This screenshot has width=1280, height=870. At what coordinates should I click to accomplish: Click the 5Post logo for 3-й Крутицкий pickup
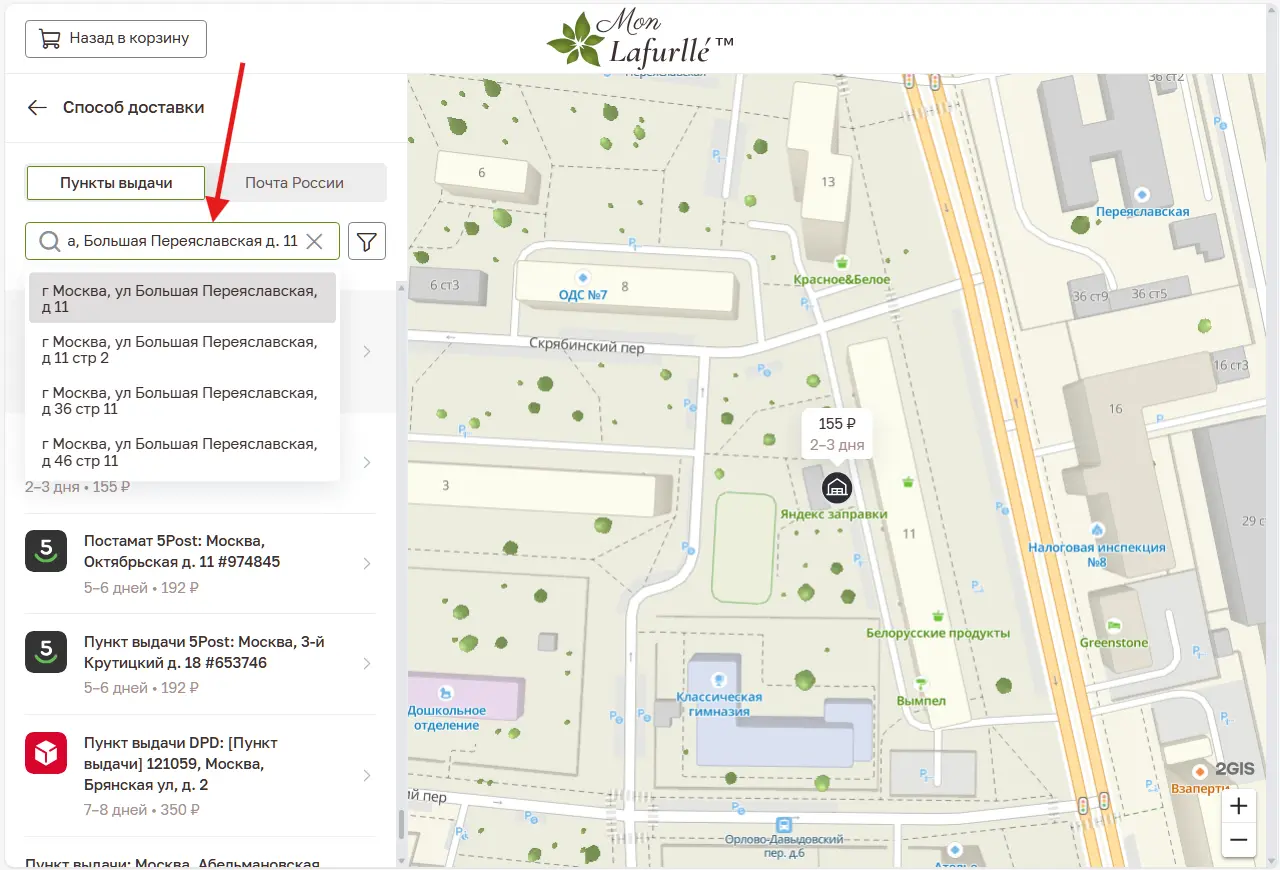46,651
